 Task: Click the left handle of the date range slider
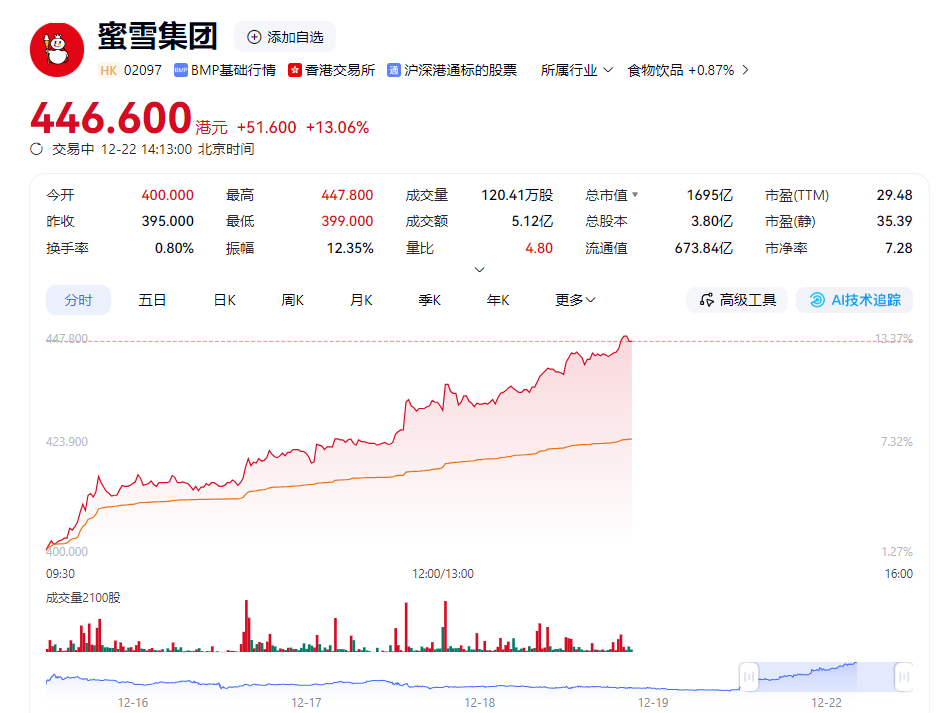pos(749,677)
